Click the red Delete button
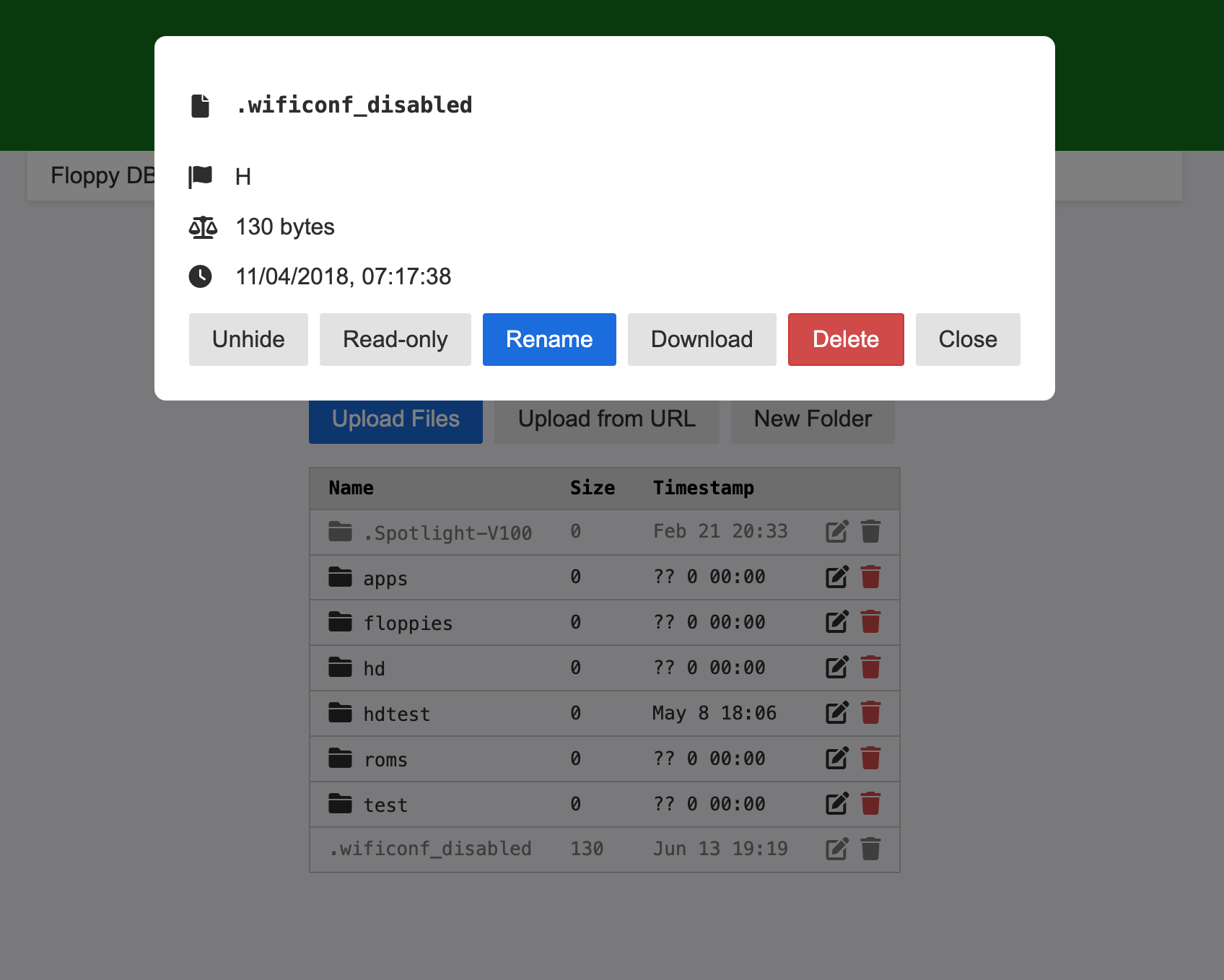 click(846, 339)
